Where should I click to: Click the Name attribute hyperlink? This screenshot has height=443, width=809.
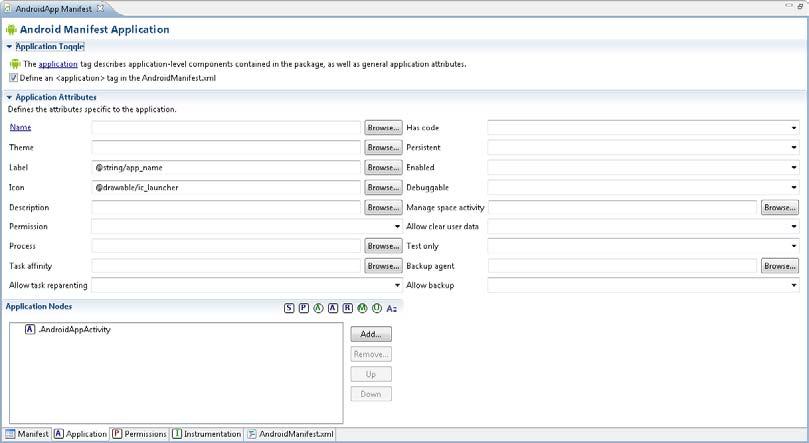pos(20,127)
